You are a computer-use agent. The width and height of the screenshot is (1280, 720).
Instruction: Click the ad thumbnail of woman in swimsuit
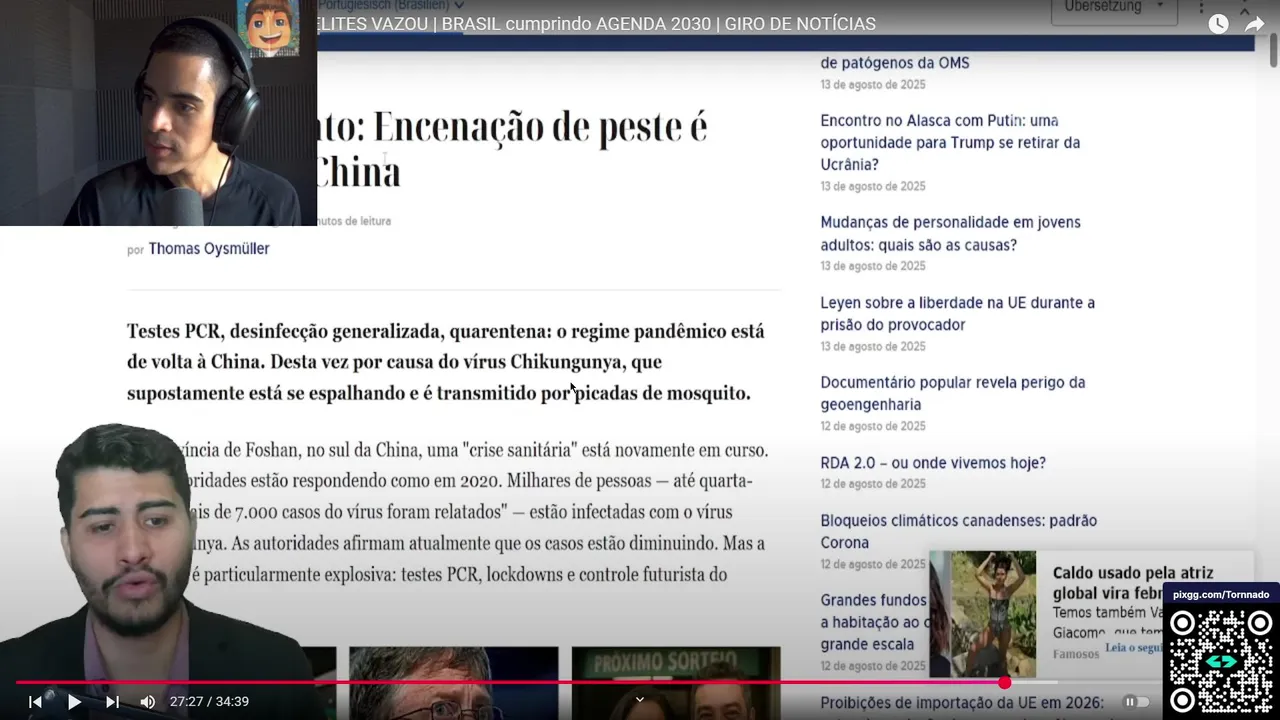[981, 614]
